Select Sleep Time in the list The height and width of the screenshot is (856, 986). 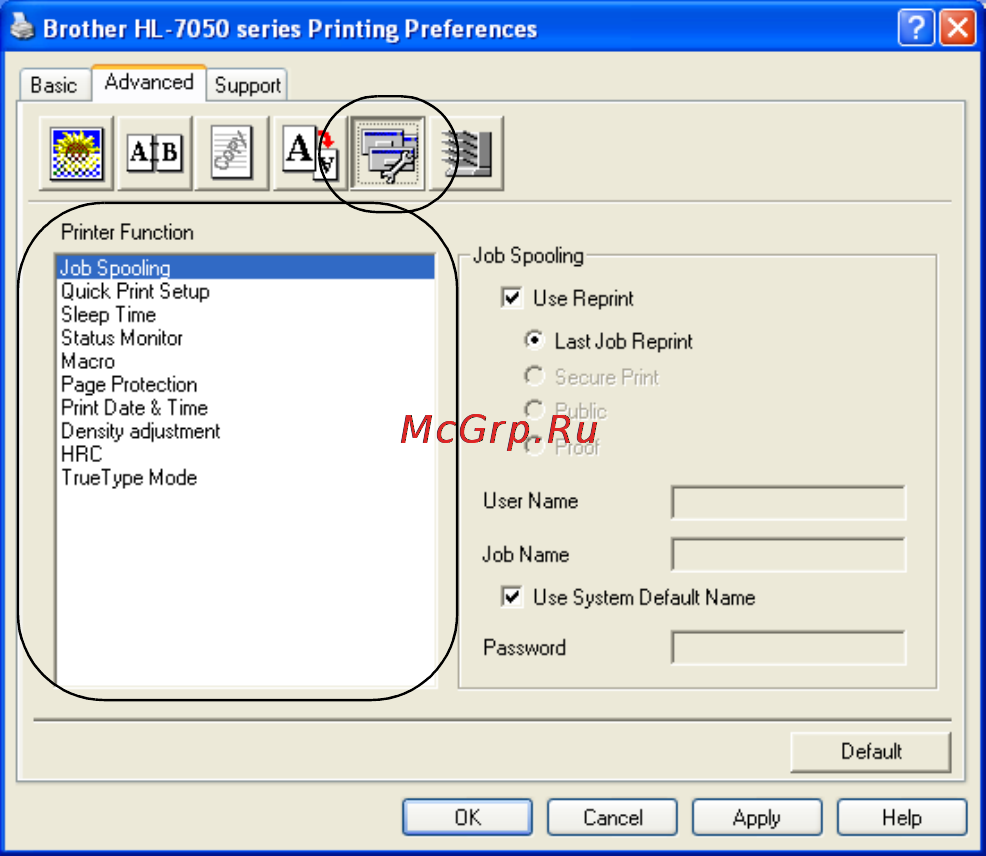(x=245, y=314)
